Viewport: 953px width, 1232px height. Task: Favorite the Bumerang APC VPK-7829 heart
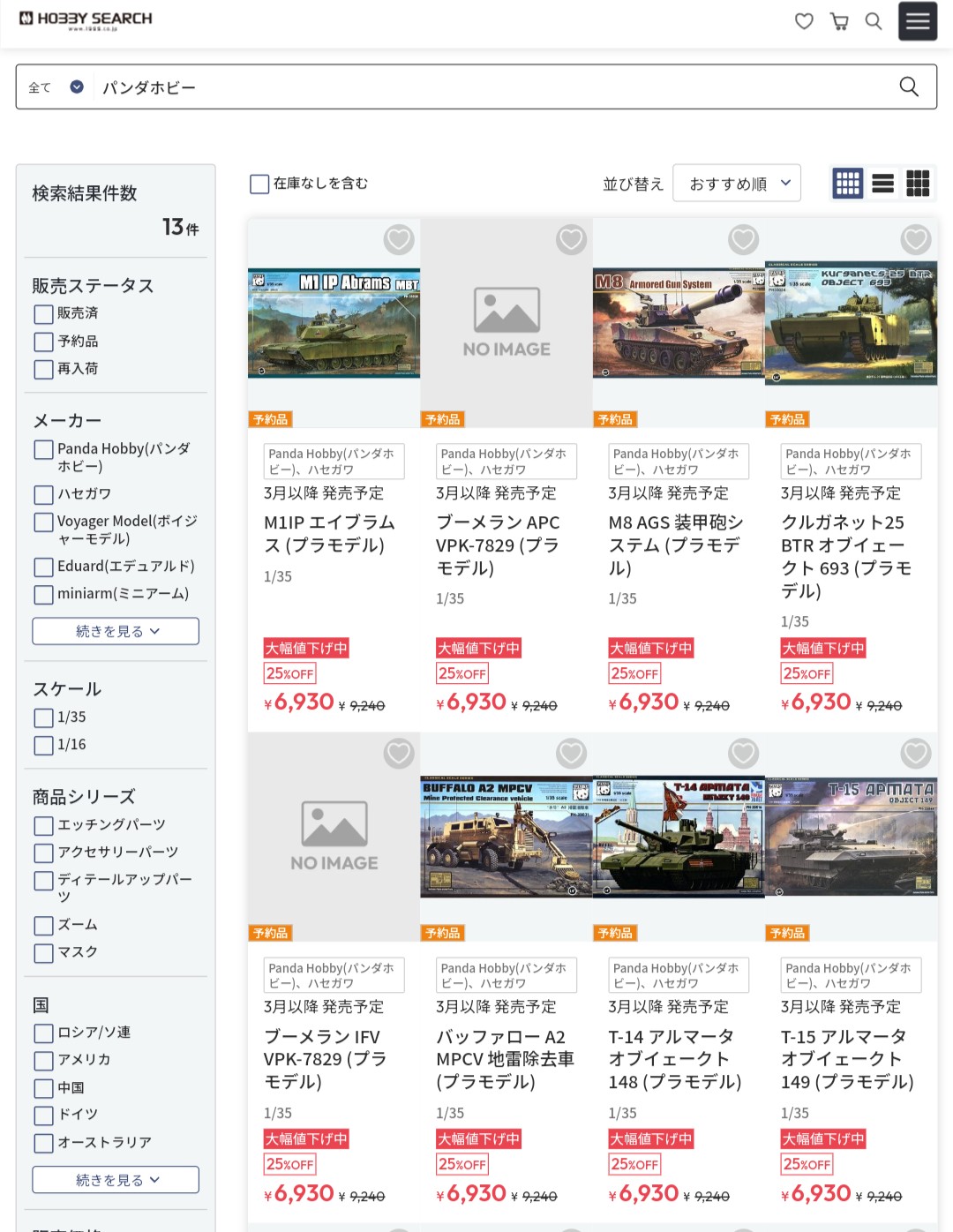pyautogui.click(x=571, y=239)
